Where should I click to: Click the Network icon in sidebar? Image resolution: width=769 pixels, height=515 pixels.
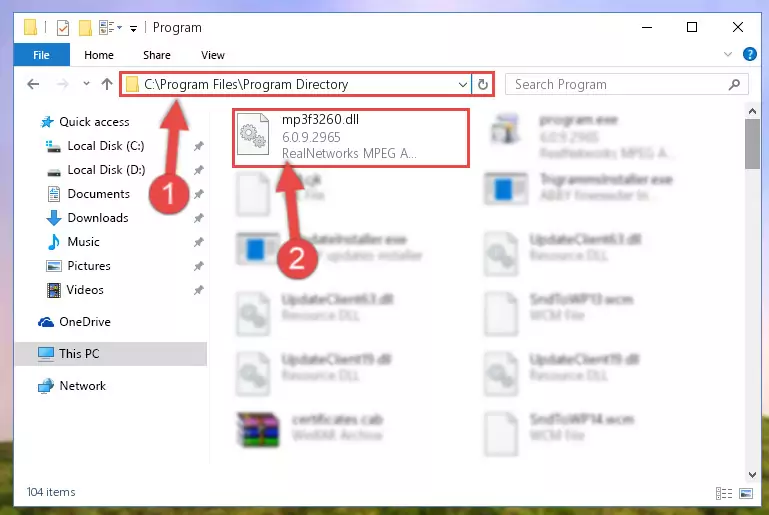click(x=46, y=386)
